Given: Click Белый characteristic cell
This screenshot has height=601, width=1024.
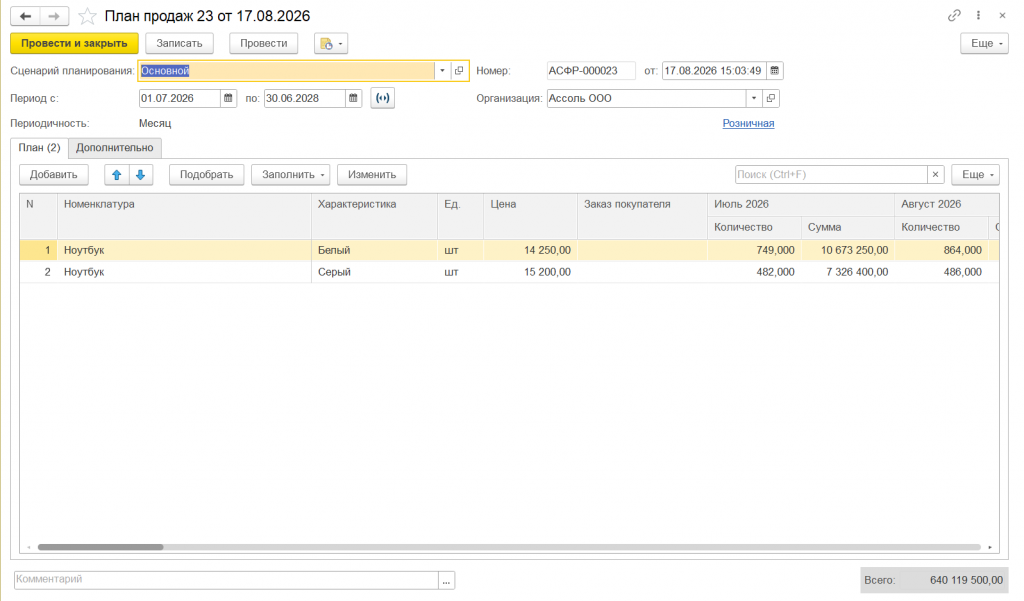Looking at the screenshot, I should [374, 250].
